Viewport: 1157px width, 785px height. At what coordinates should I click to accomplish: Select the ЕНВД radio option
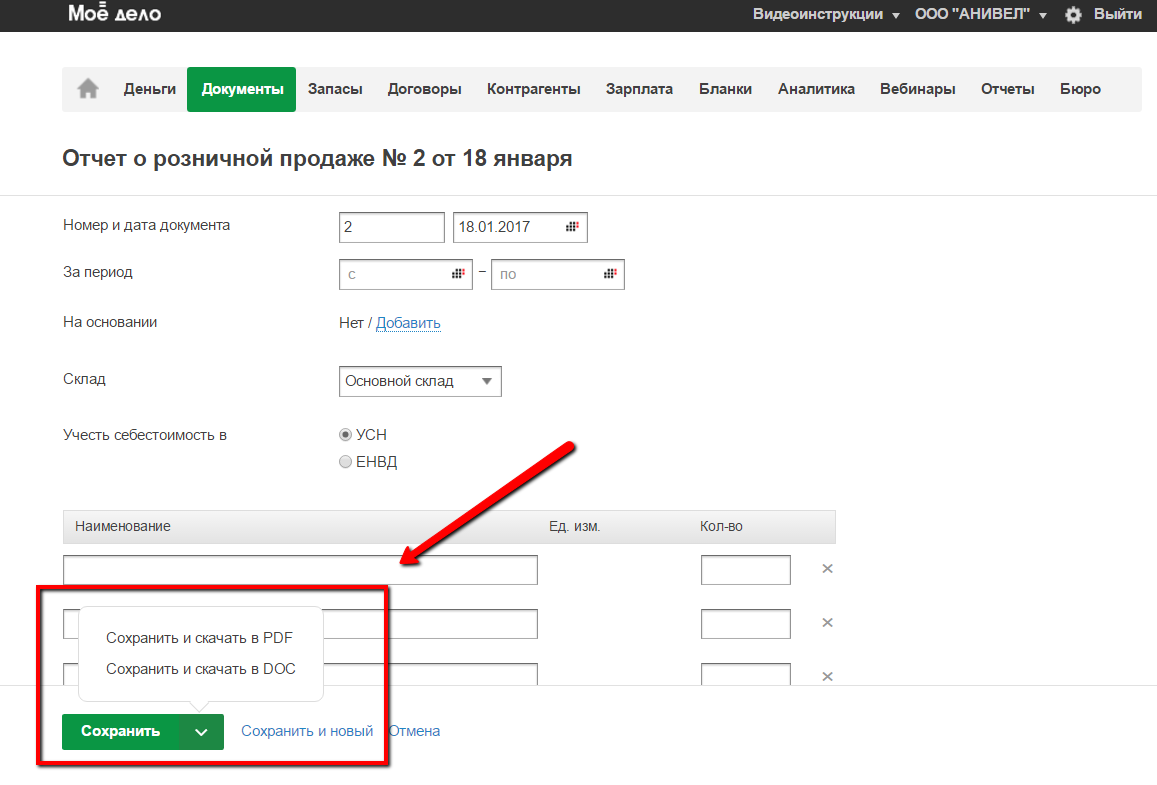point(346,462)
